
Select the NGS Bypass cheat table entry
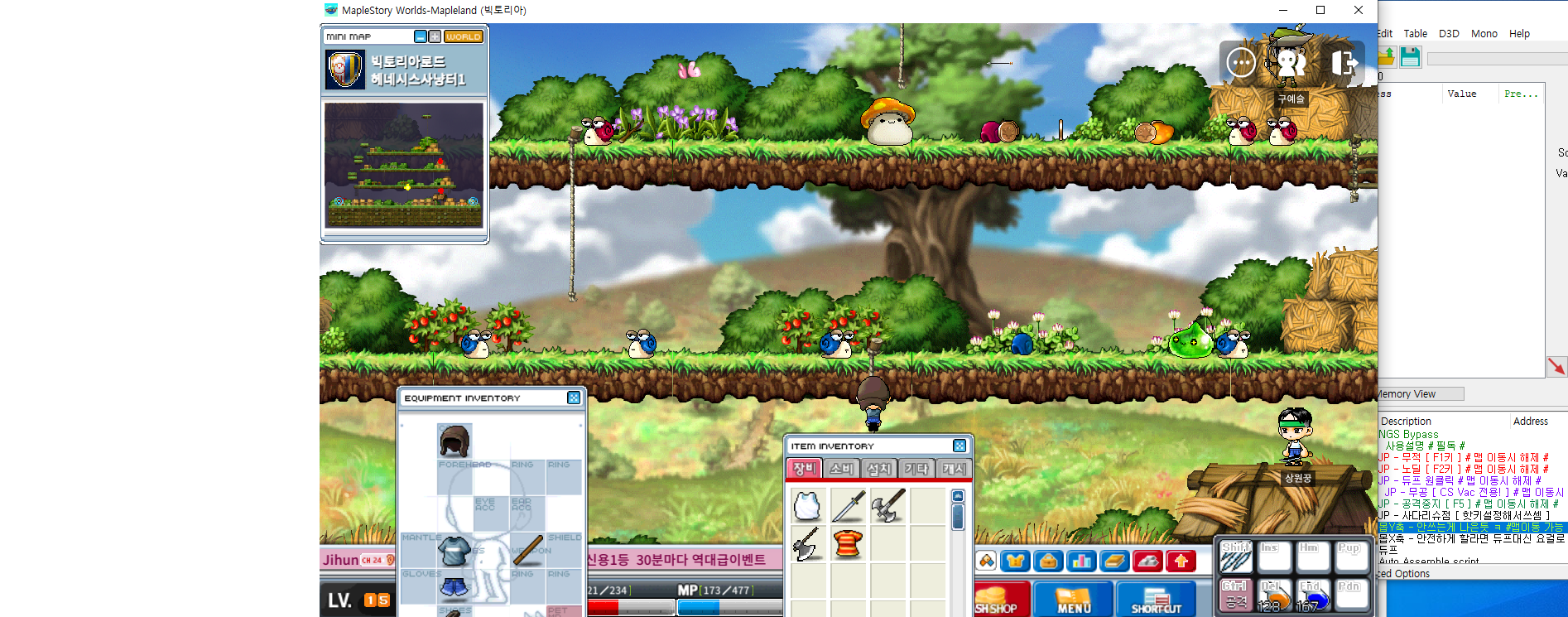[1408, 434]
